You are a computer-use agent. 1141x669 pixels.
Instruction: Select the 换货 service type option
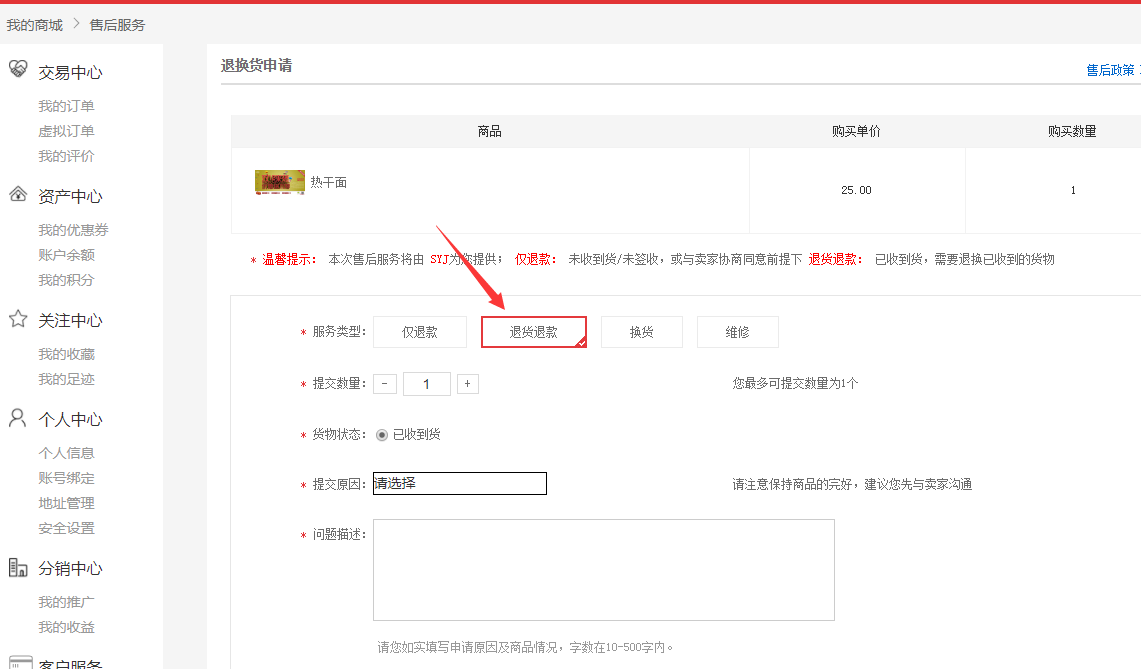pos(641,332)
